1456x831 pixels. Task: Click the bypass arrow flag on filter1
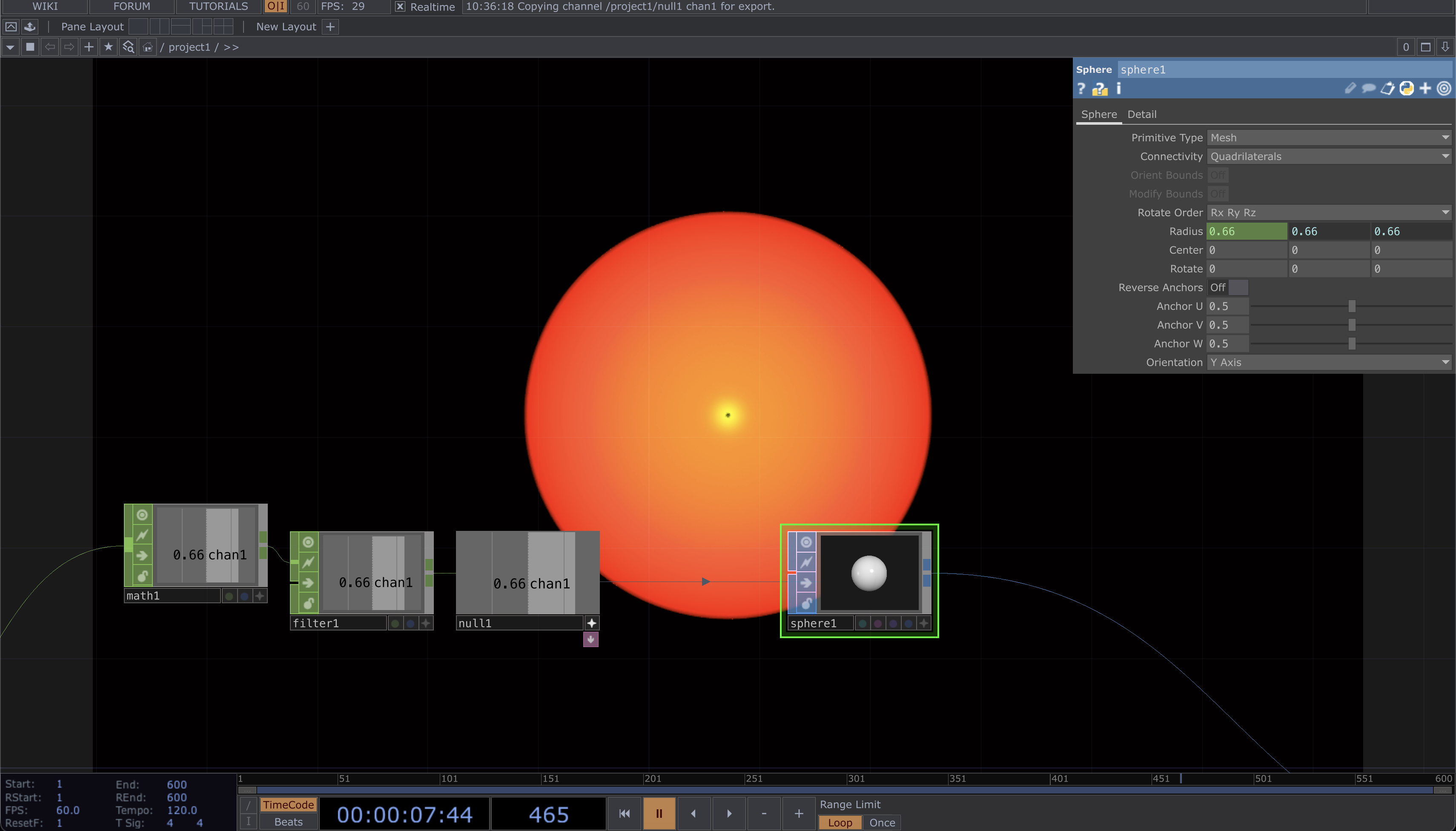[x=308, y=583]
